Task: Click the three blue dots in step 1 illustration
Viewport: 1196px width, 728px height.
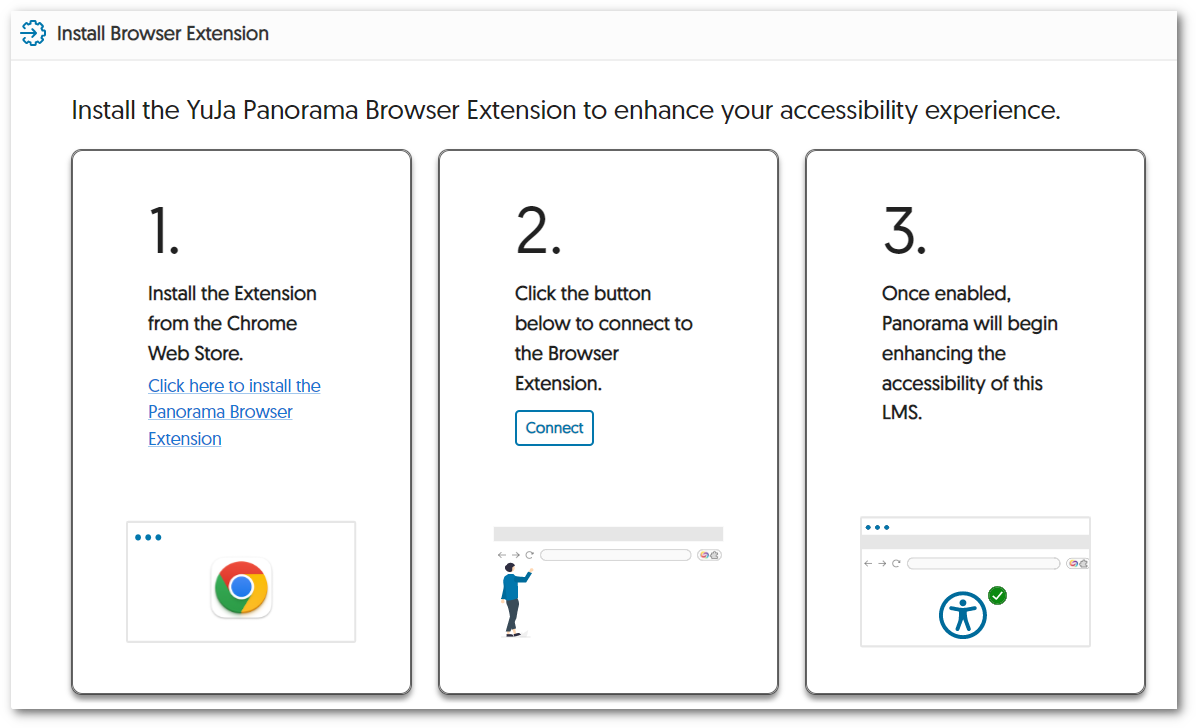Action: click(x=148, y=537)
